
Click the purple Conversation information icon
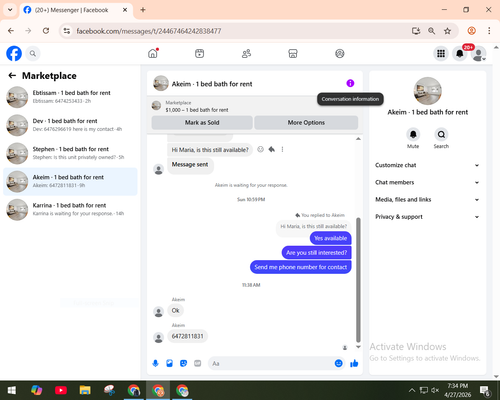click(x=350, y=83)
